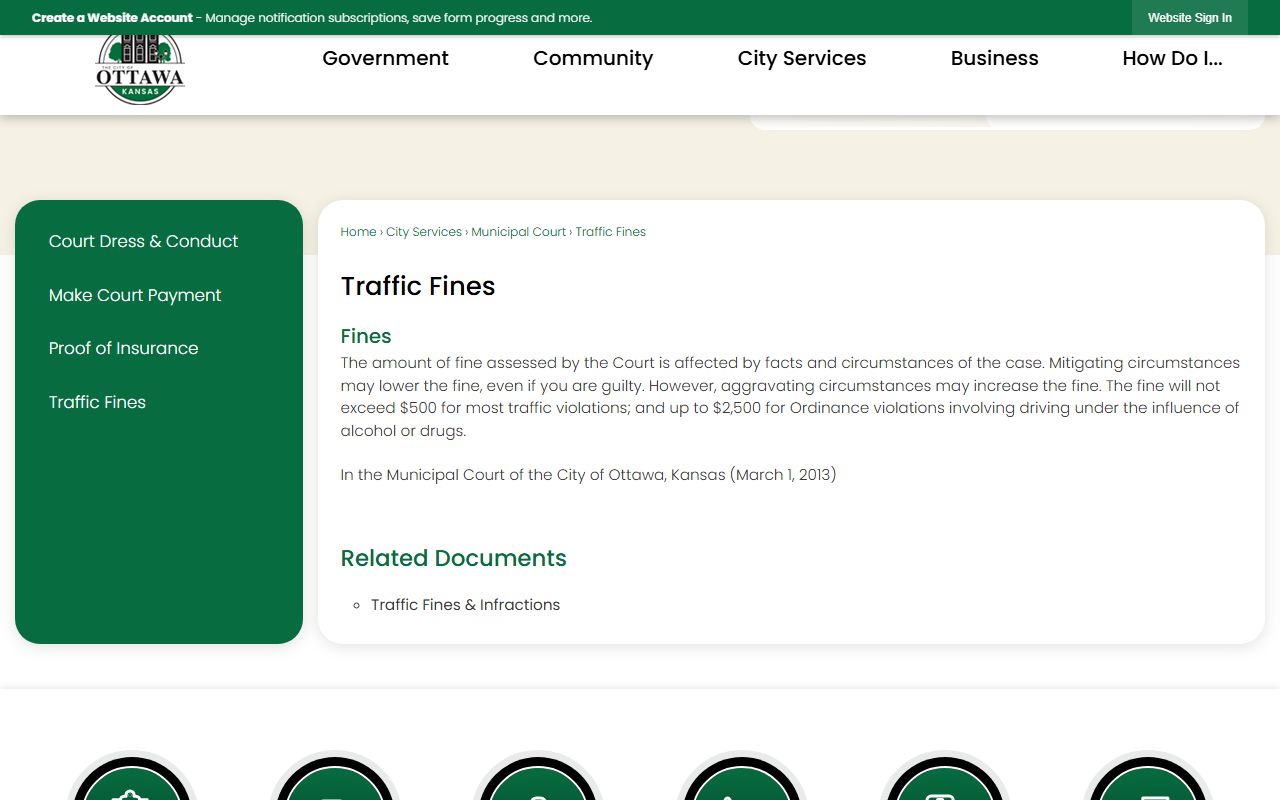
Task: Open the Government menu
Action: [385, 58]
